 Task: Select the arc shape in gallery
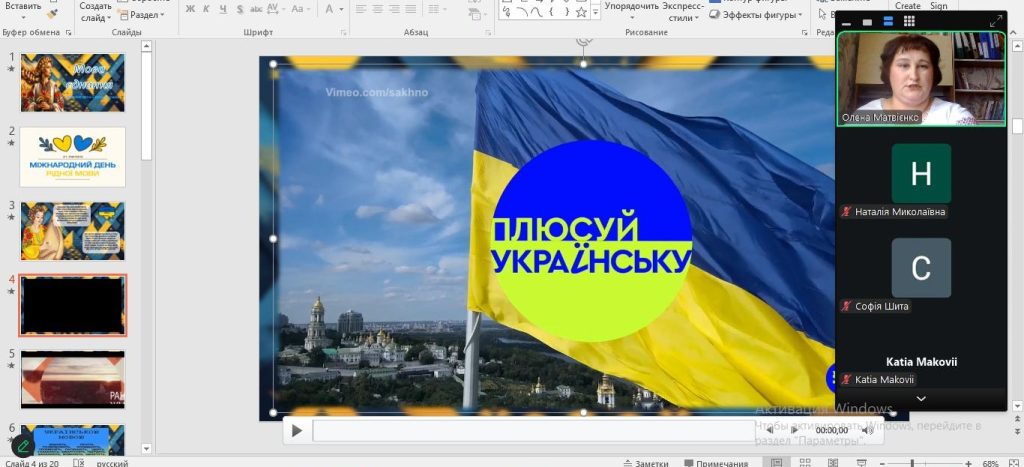point(522,12)
